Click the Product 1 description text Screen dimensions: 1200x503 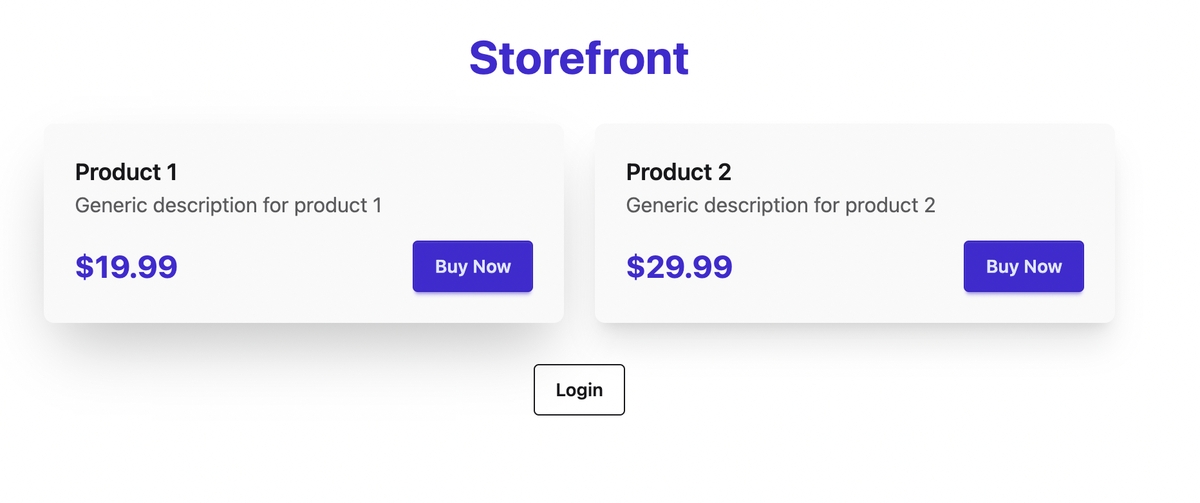[228, 206]
